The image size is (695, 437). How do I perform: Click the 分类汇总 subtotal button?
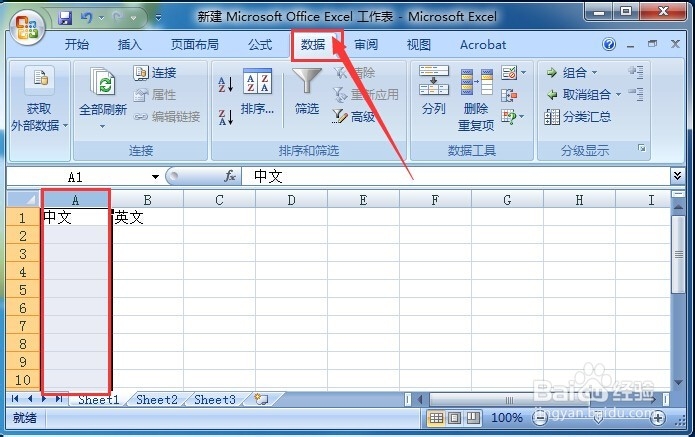578,117
